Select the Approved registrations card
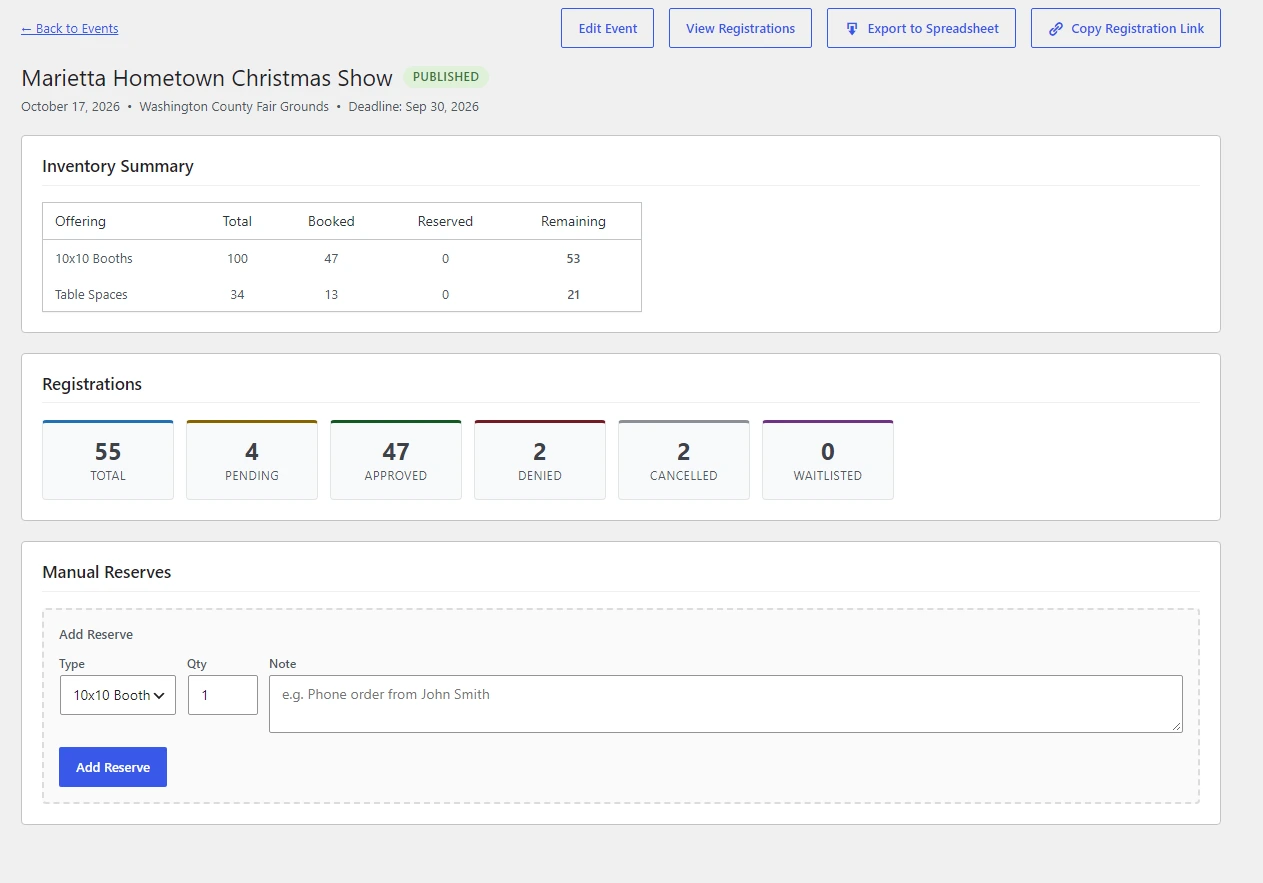The image size is (1263, 883). (x=396, y=460)
